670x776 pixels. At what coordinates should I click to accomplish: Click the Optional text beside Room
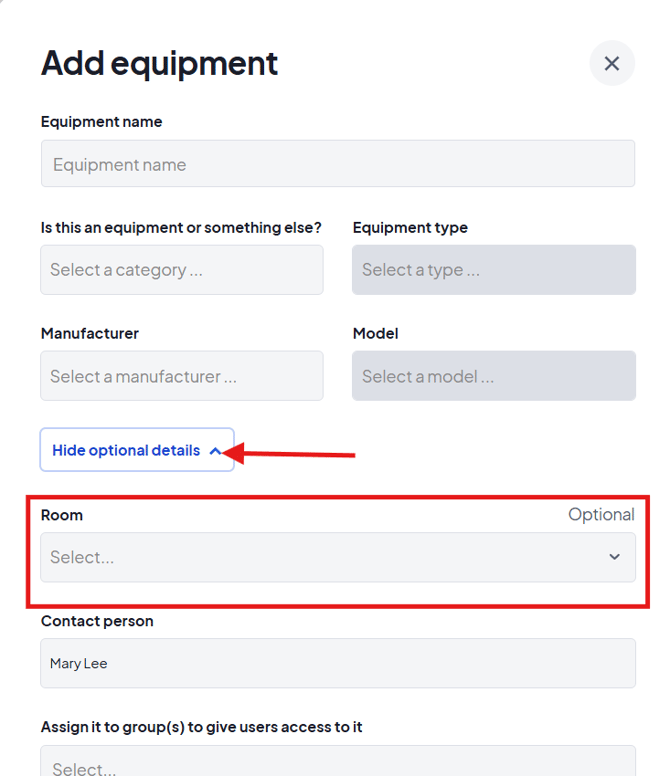click(x=601, y=515)
